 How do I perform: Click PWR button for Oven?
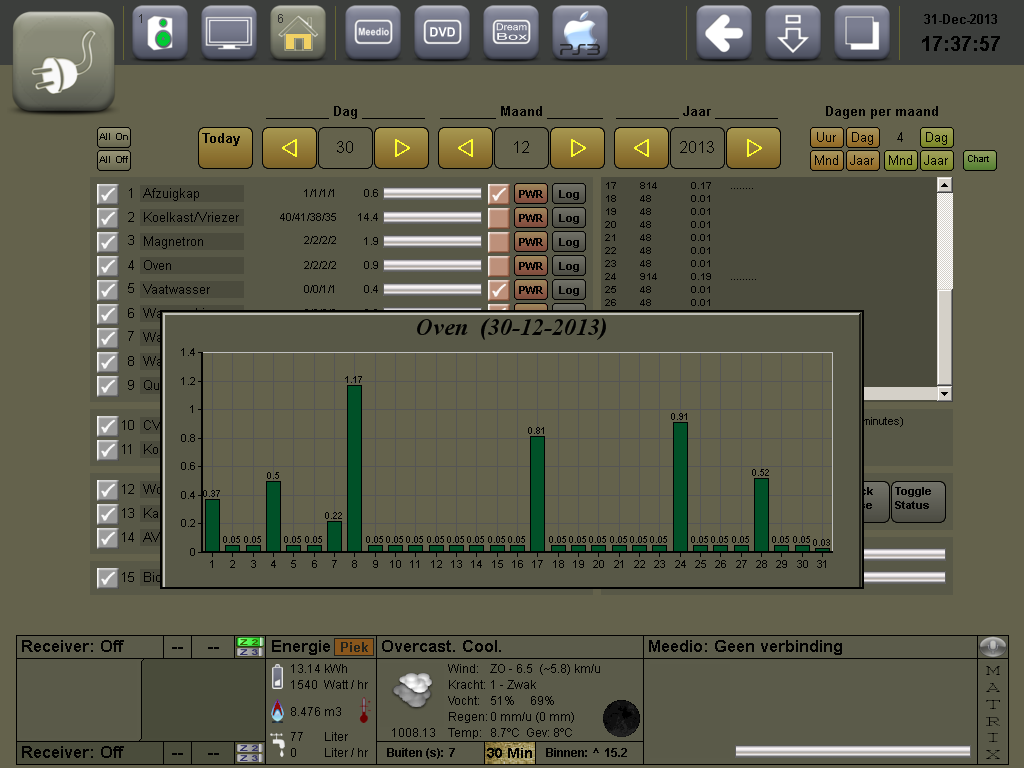530,266
